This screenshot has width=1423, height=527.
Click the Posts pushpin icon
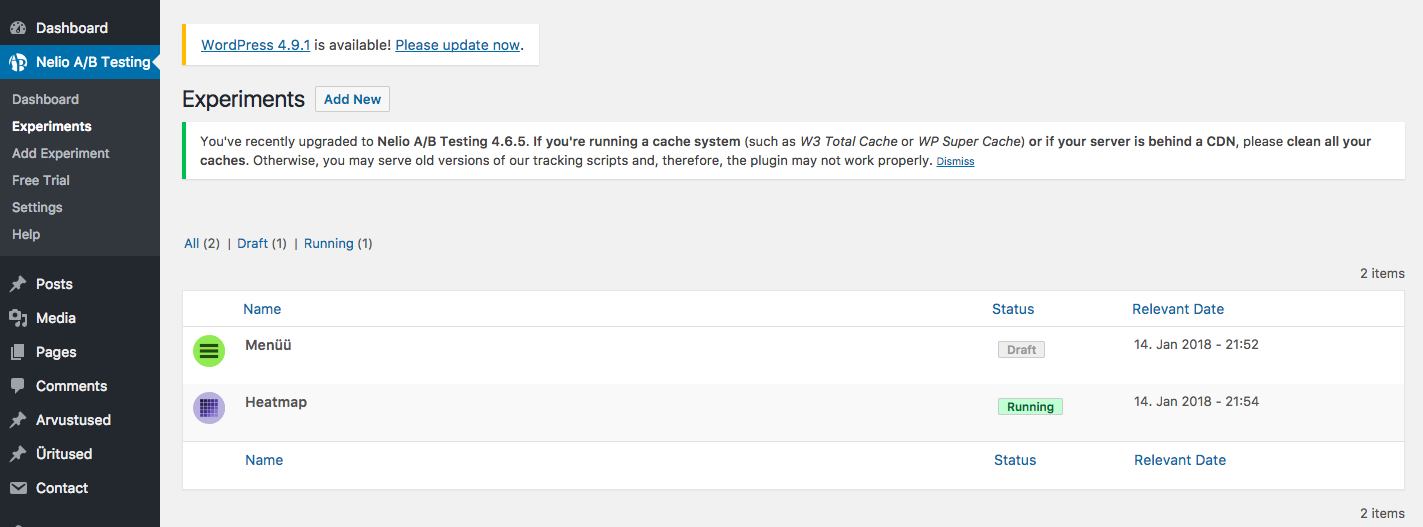(x=18, y=284)
